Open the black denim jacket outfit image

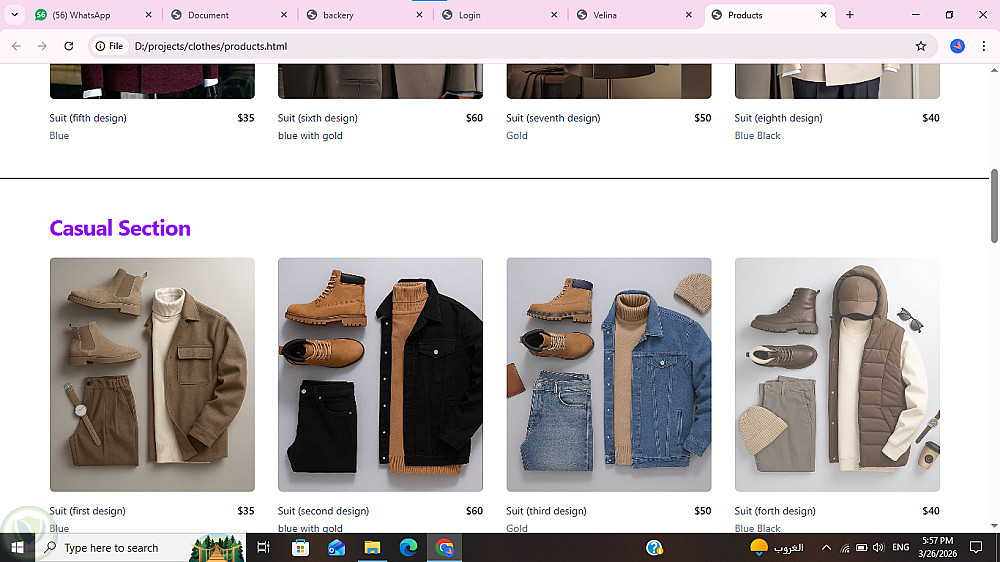tap(380, 374)
